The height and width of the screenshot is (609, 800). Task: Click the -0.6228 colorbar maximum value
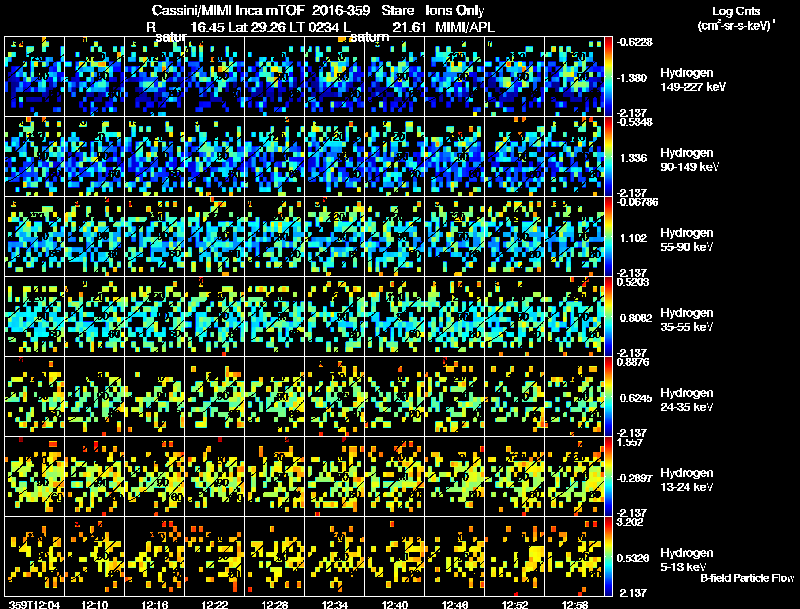point(635,42)
